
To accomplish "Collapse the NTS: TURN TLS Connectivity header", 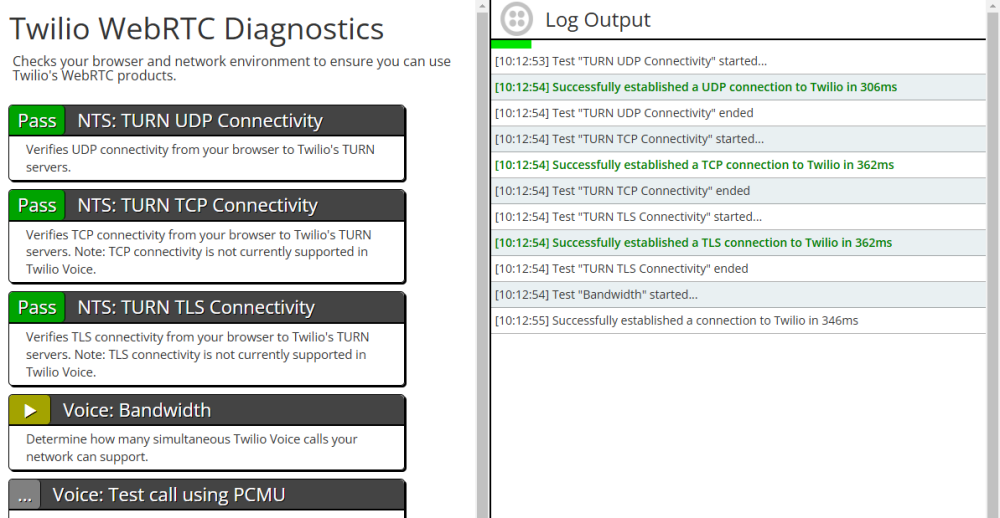I will pyautogui.click(x=233, y=307).
